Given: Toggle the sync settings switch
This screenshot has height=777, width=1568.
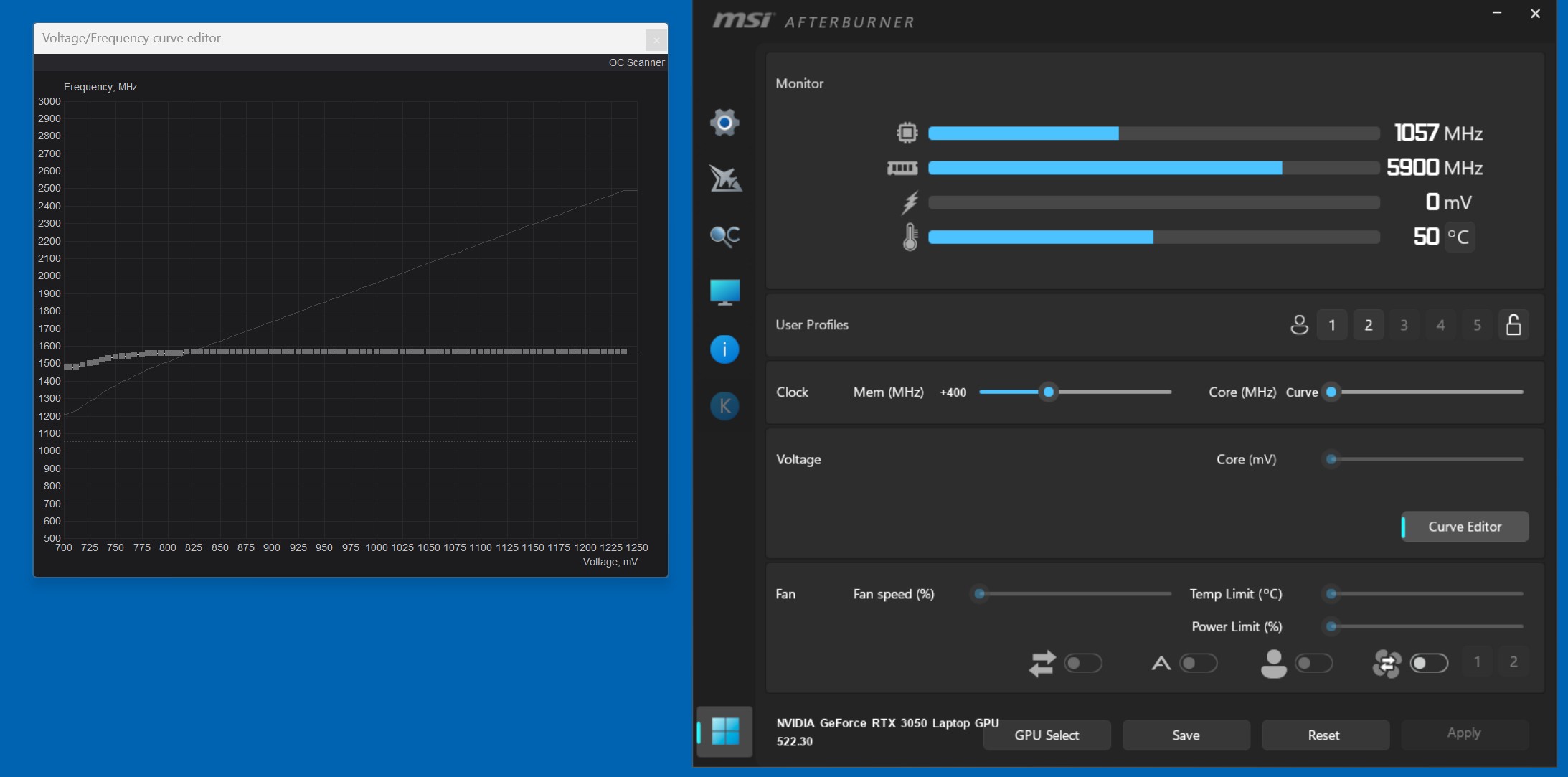Looking at the screenshot, I should [1082, 663].
